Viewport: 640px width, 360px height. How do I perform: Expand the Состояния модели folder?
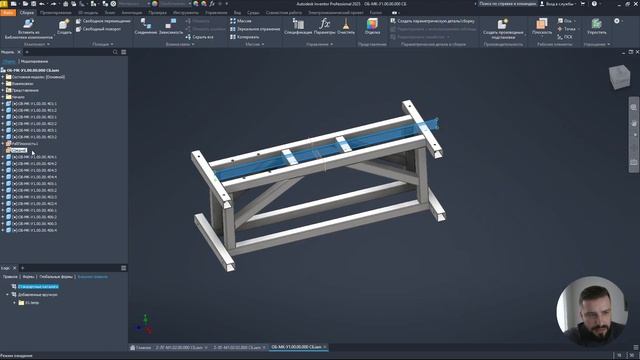tap(3, 77)
